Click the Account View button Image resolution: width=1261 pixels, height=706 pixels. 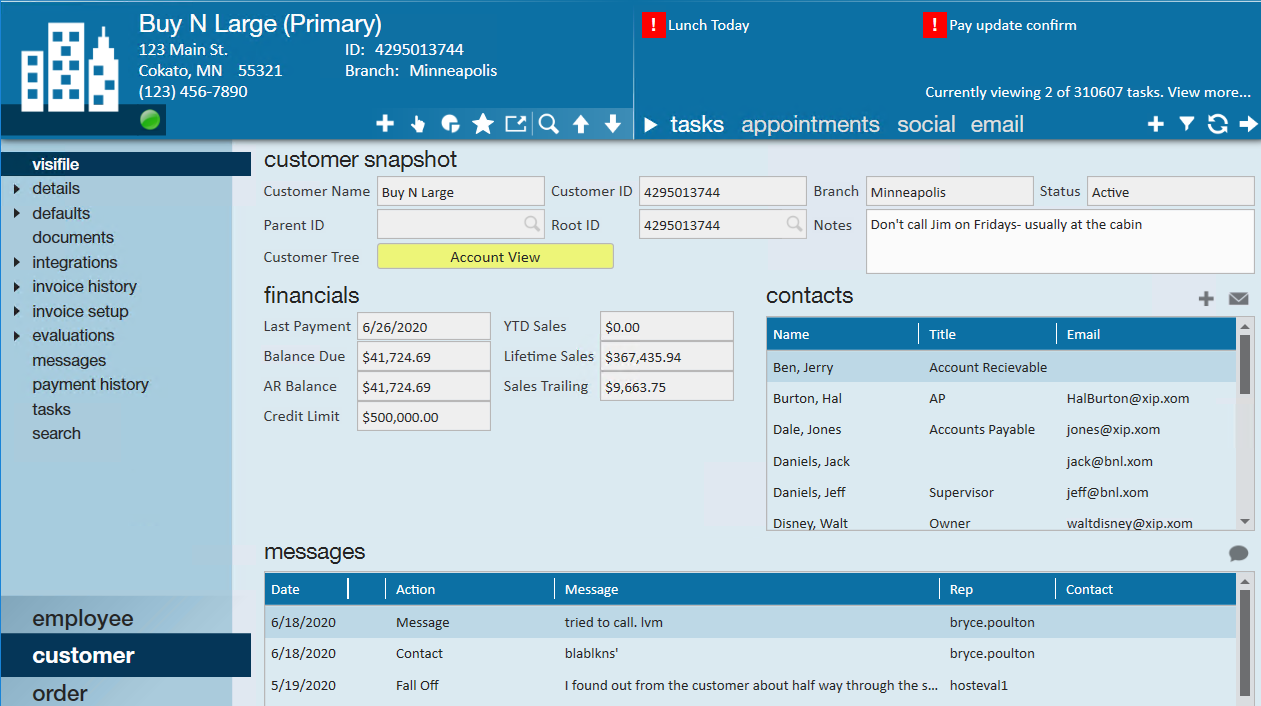495,257
